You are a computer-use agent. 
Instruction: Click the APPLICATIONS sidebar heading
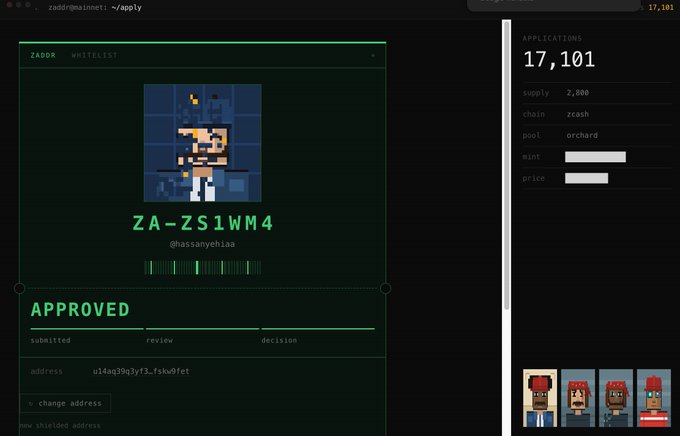point(552,39)
